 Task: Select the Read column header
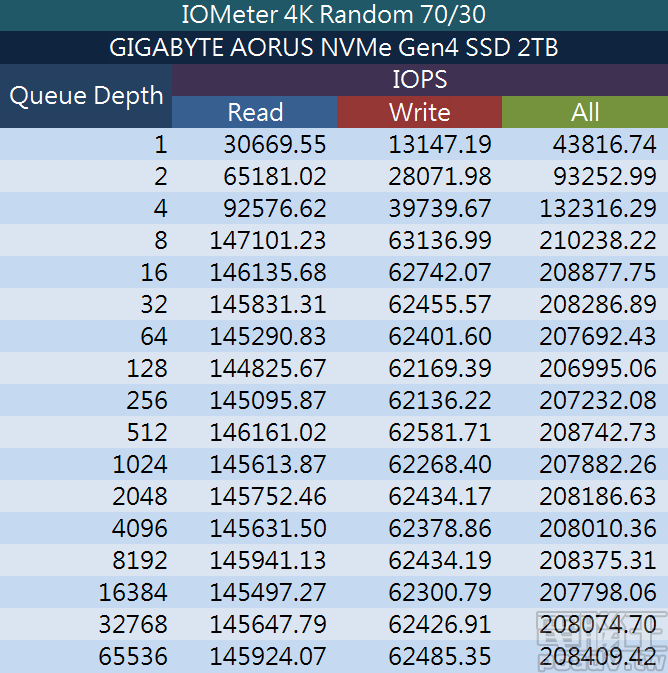[x=255, y=112]
